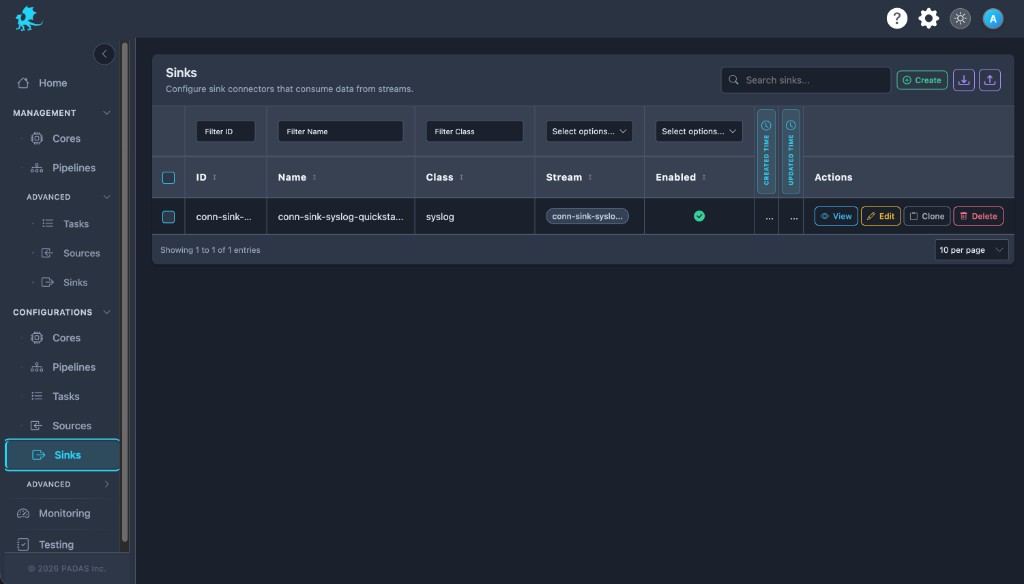This screenshot has height=584, width=1024.
Task: Click the Filter Name input
Action: [340, 131]
